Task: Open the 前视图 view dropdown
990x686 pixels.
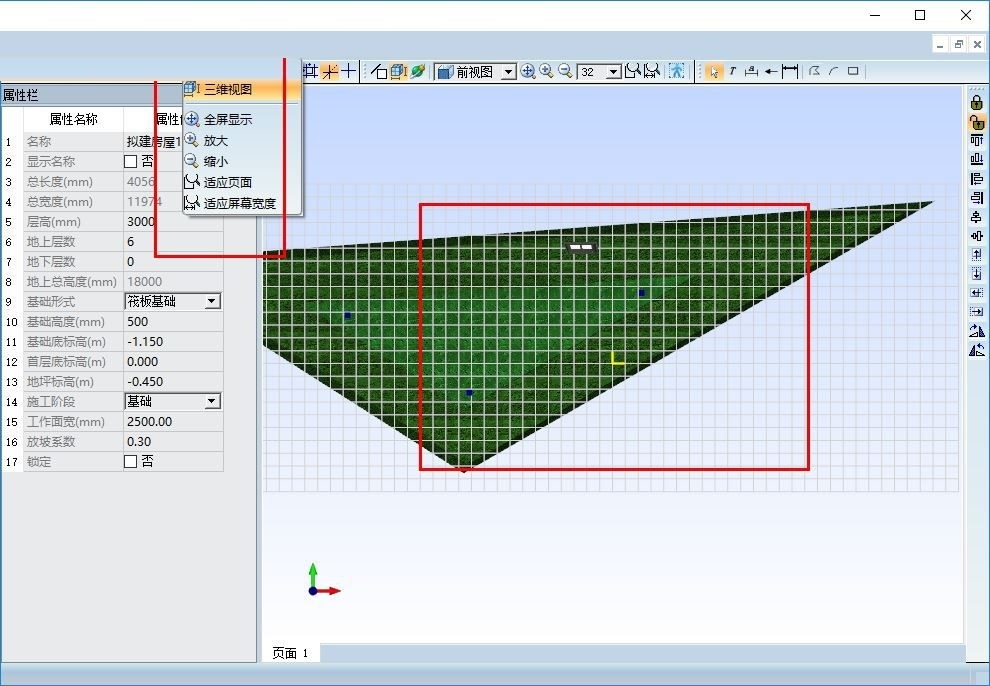Action: [x=508, y=72]
